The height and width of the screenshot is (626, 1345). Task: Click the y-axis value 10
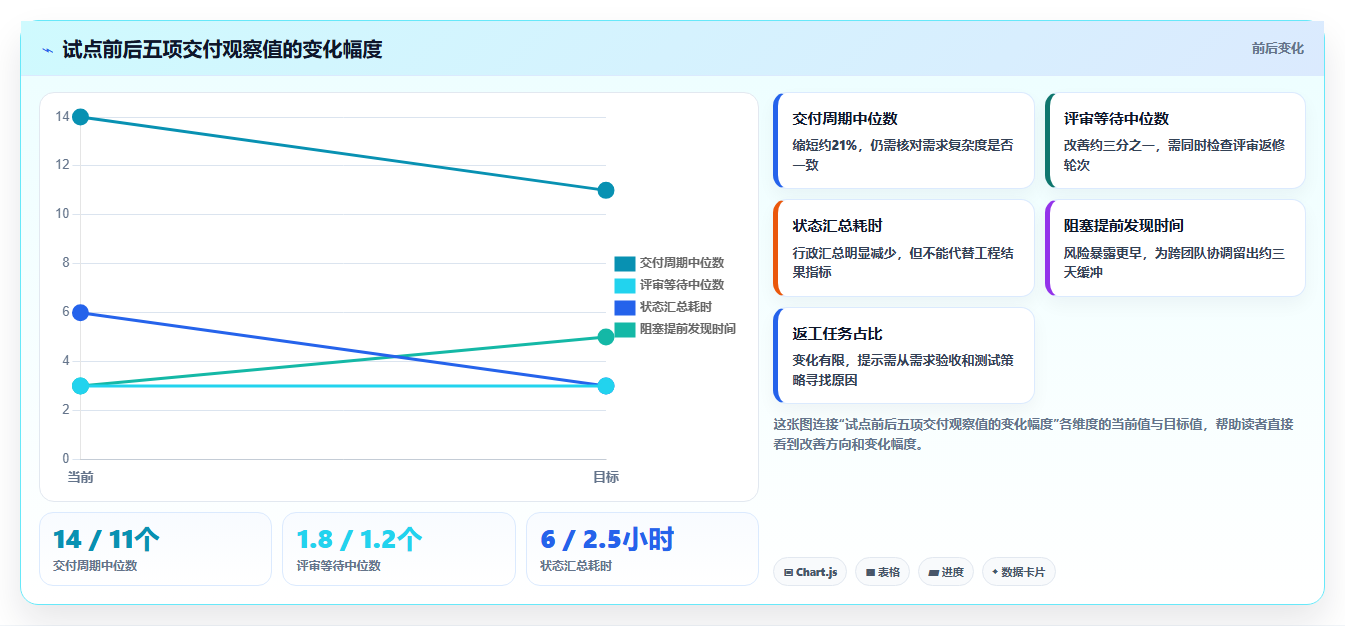click(62, 214)
